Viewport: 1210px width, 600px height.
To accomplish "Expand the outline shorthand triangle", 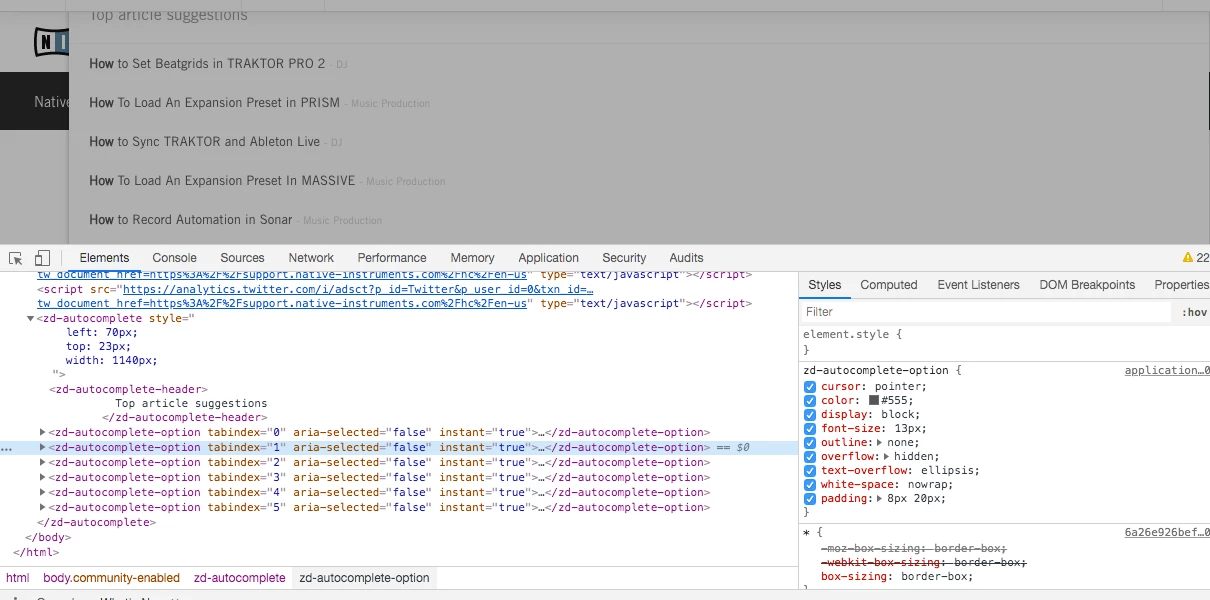I will (x=880, y=442).
